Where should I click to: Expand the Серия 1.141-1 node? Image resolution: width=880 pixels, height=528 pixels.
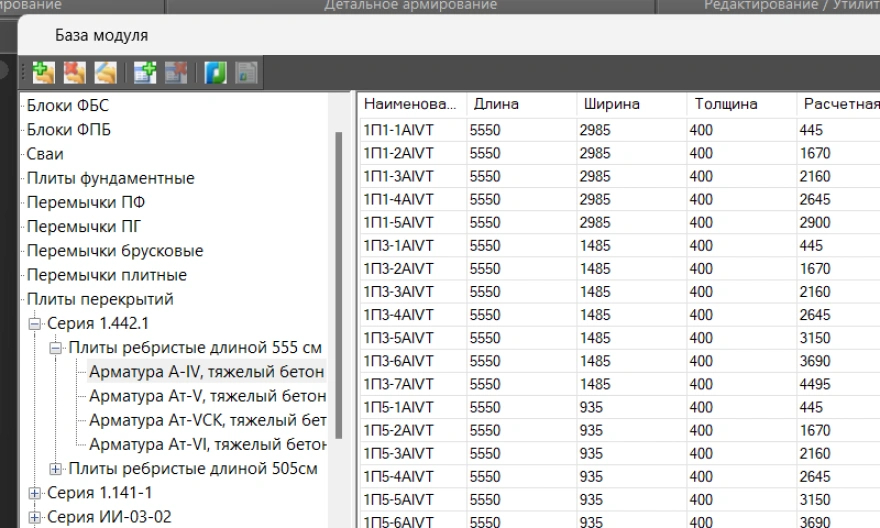click(36, 493)
